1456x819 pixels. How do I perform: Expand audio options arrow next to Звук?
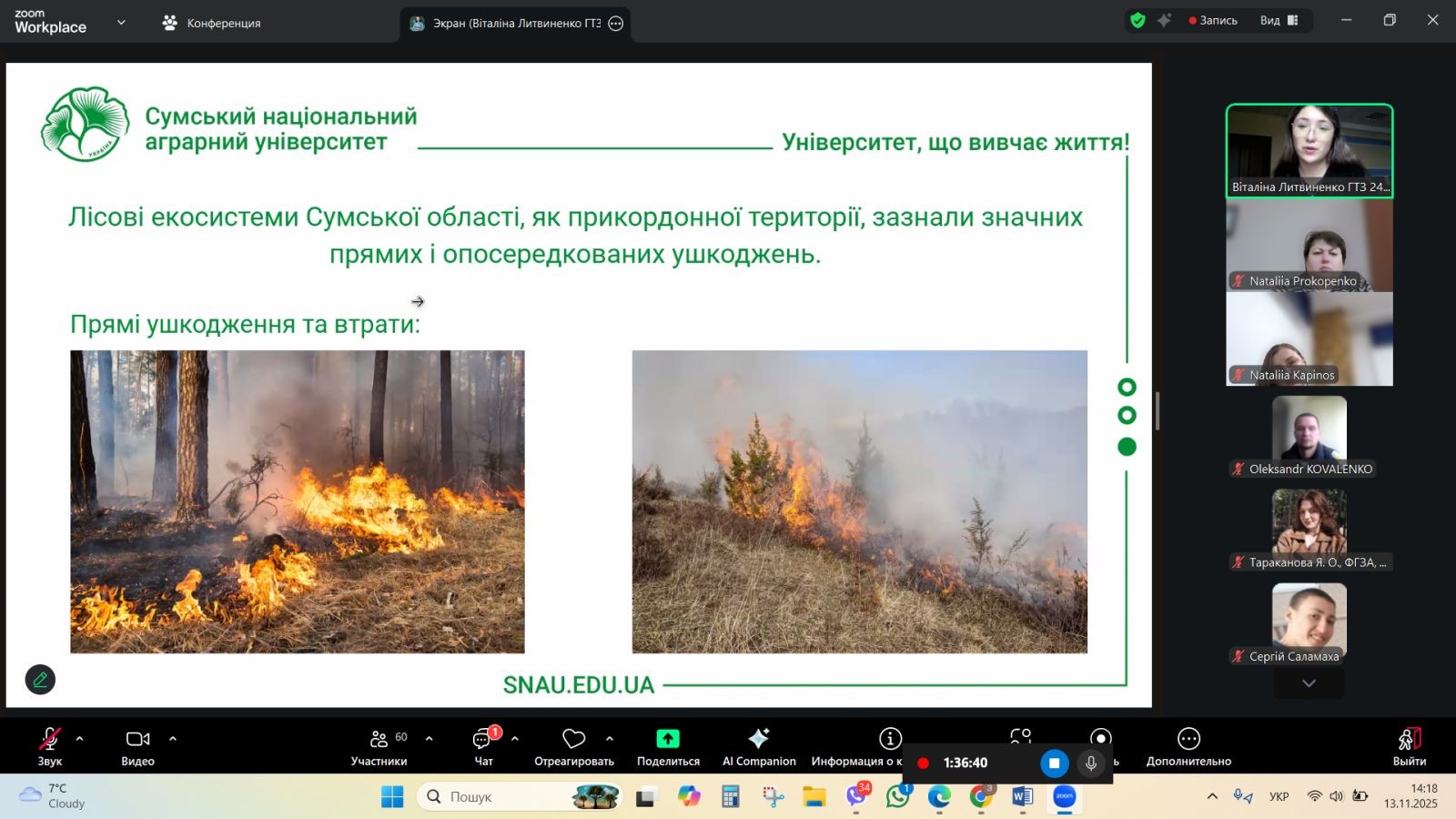(x=80, y=739)
